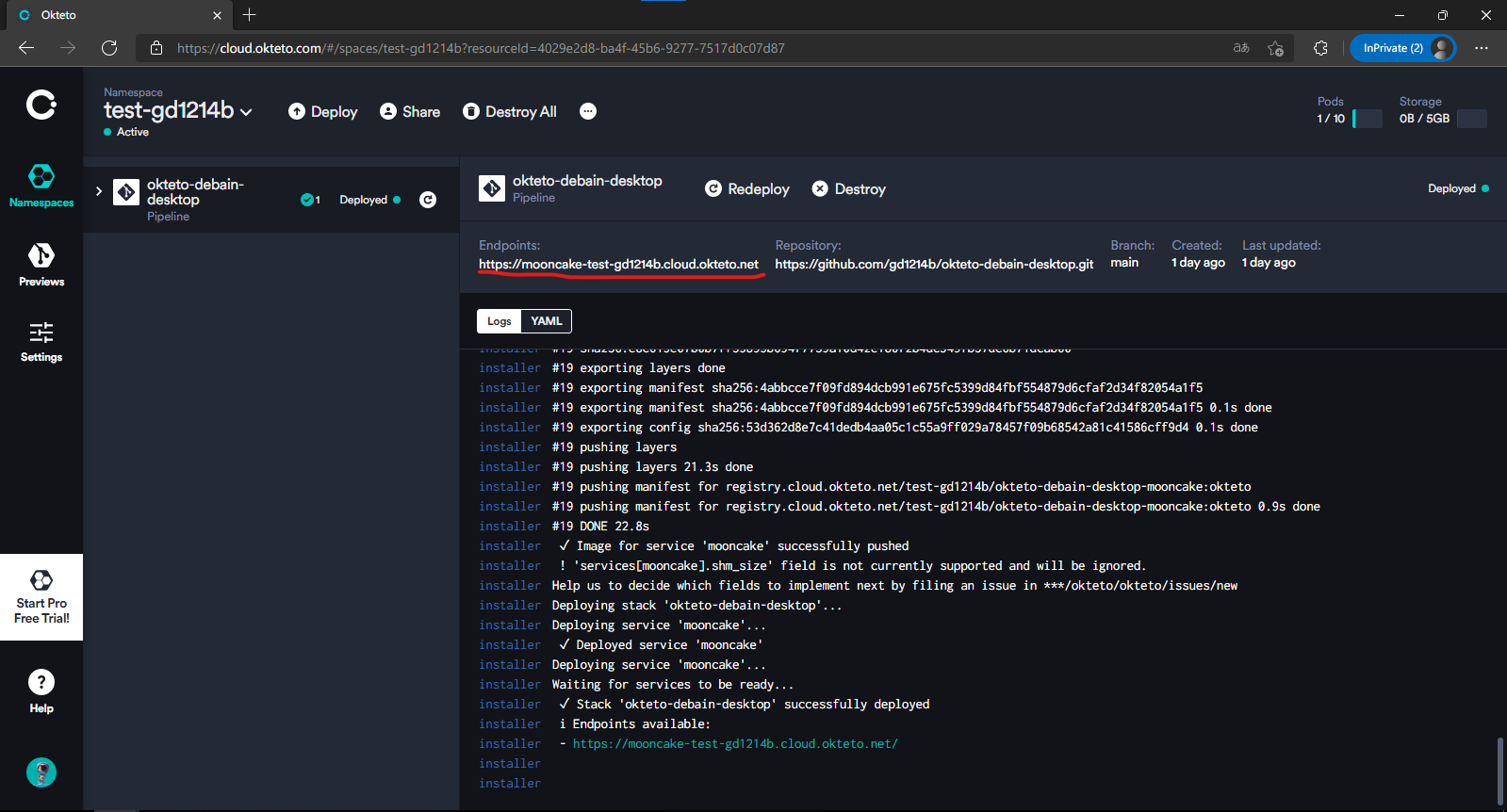Image resolution: width=1507 pixels, height=812 pixels.
Task: Open the user avatar at sidebar bottom
Action: [41, 772]
